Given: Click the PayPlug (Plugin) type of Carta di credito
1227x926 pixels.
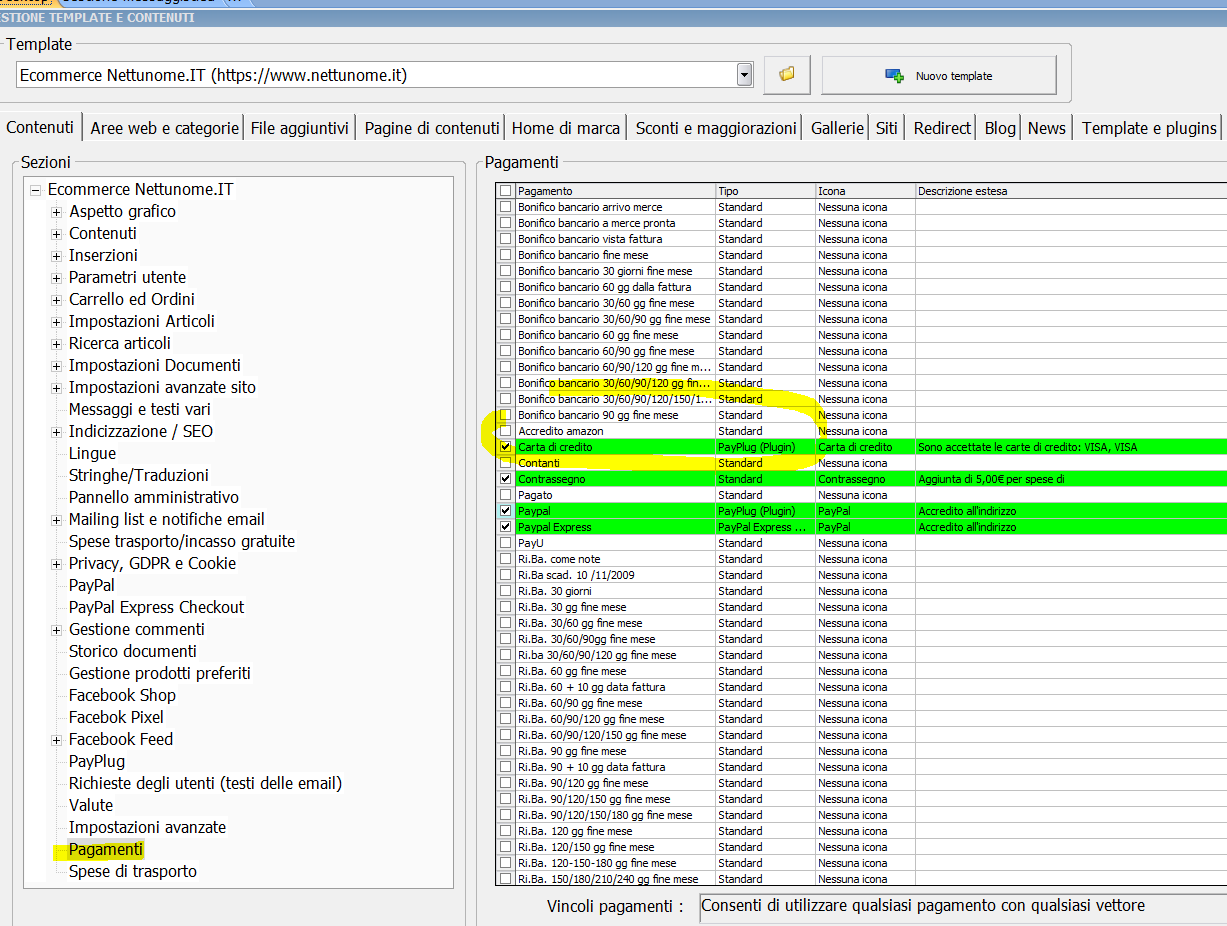Looking at the screenshot, I should tap(765, 447).
